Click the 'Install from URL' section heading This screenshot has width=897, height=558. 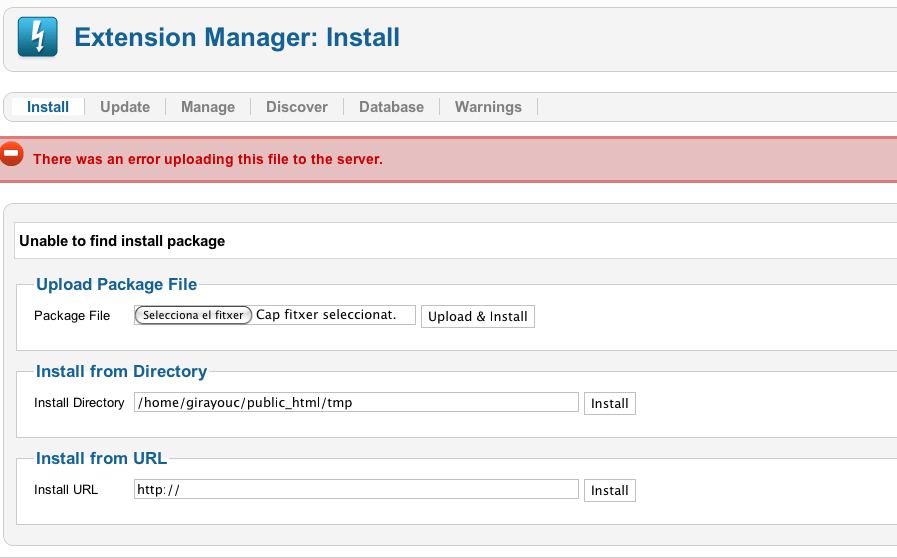[101, 458]
